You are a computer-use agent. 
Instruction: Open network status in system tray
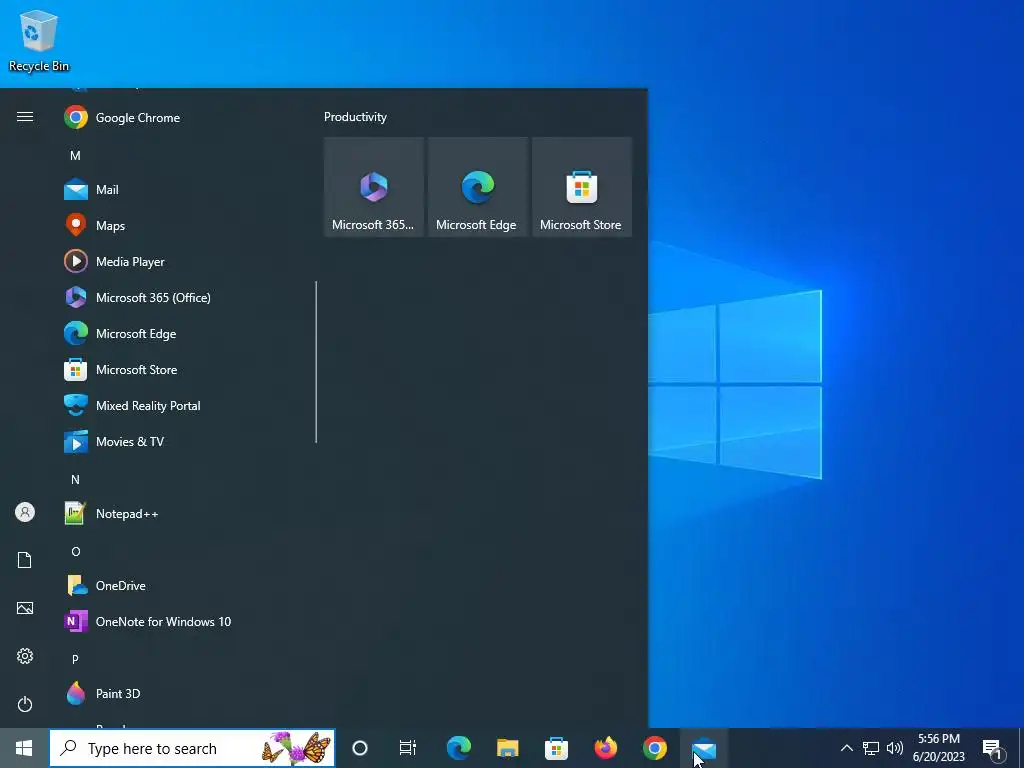click(871, 748)
